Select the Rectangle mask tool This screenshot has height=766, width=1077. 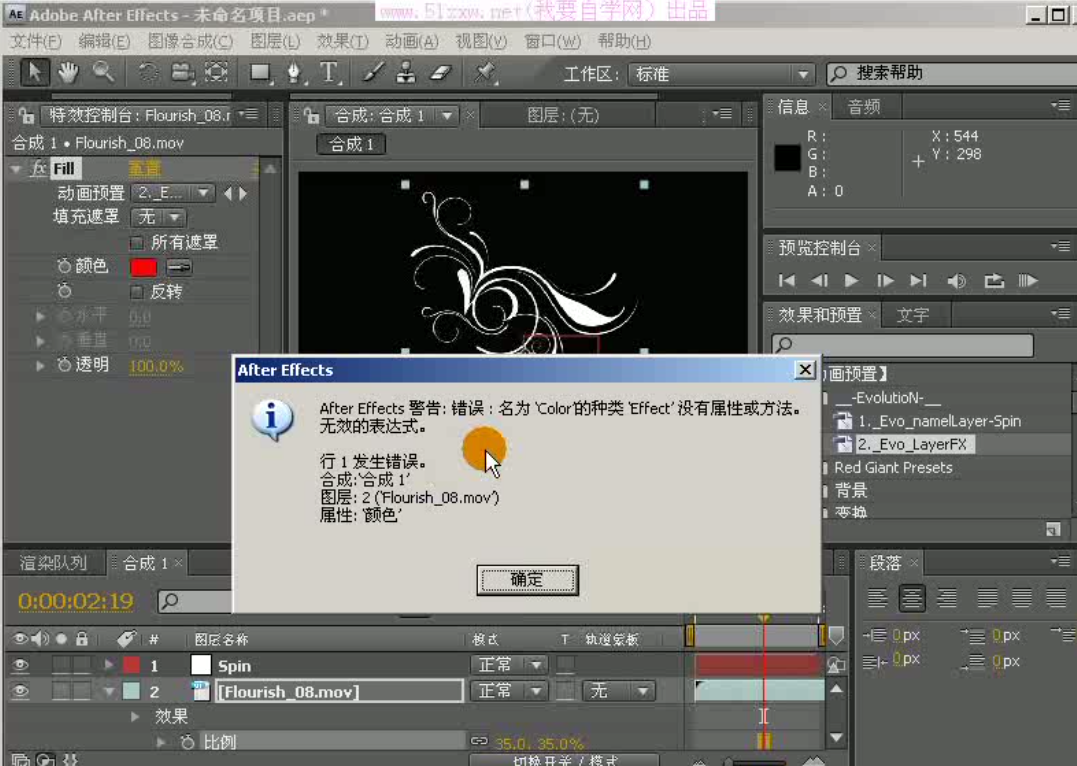coord(260,72)
